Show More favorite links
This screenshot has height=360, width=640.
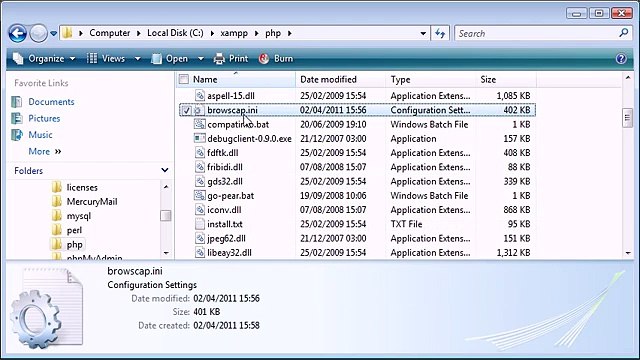coord(44,151)
